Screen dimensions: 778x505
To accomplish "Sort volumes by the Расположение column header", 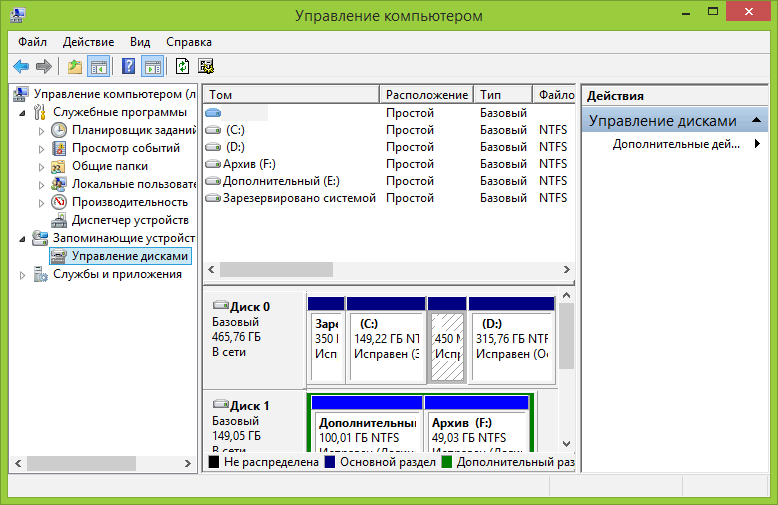I will (425, 95).
